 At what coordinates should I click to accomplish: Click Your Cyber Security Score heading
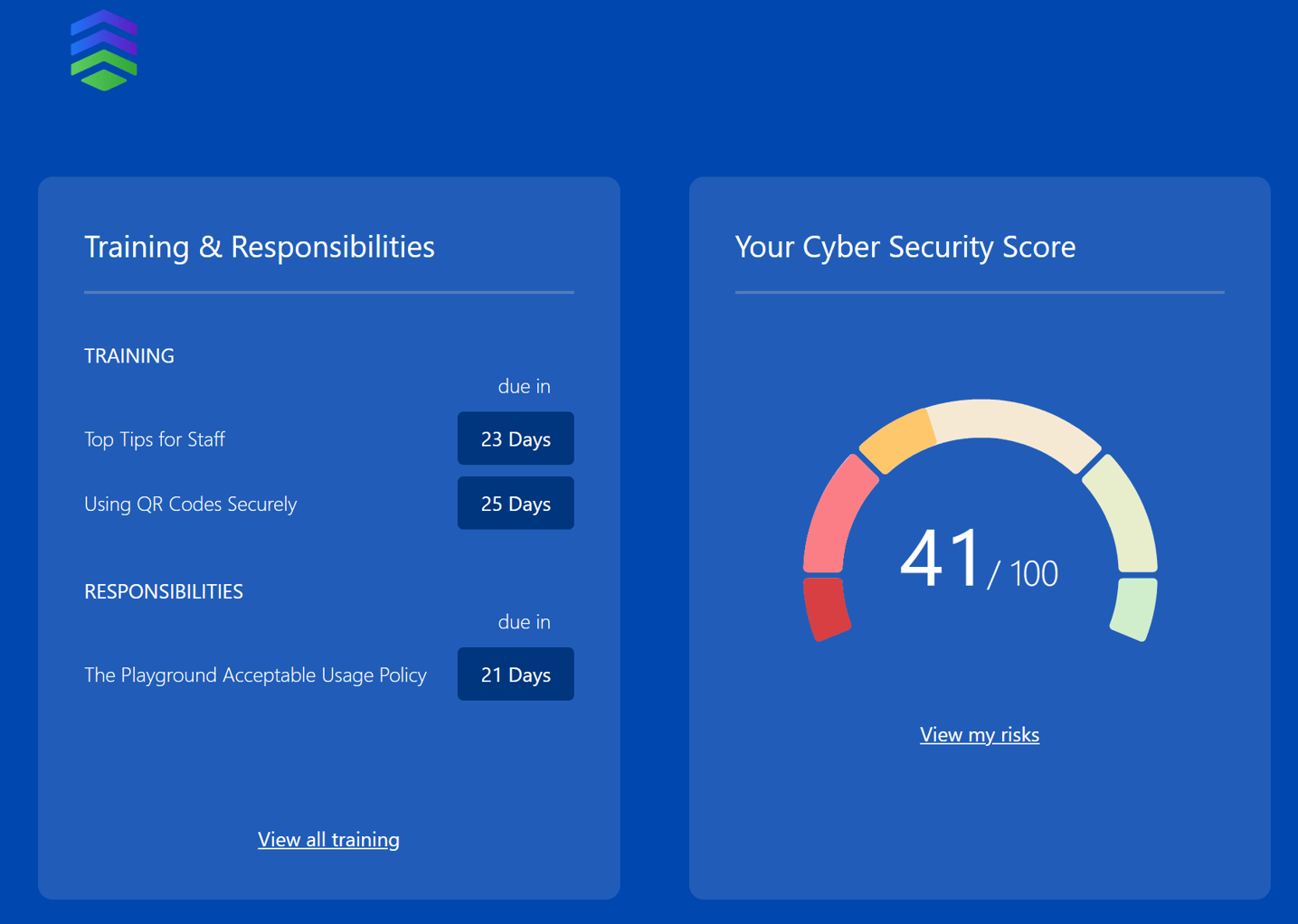click(905, 247)
